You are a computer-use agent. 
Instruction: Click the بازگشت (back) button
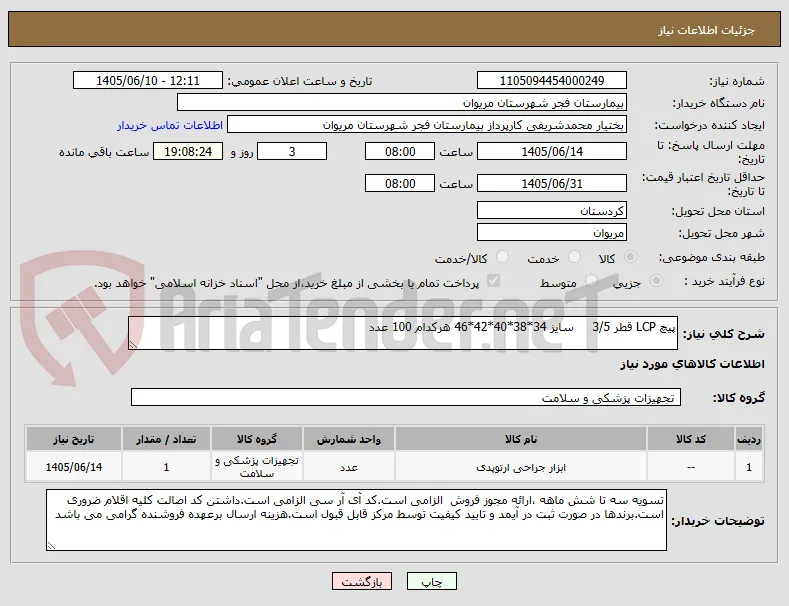(x=362, y=582)
